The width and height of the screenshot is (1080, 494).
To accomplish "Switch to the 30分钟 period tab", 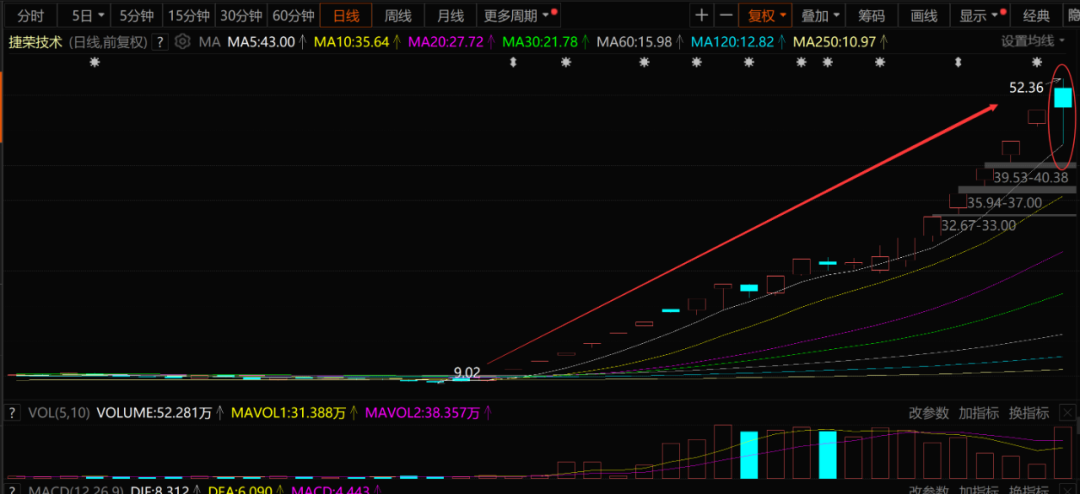I will 241,15.
